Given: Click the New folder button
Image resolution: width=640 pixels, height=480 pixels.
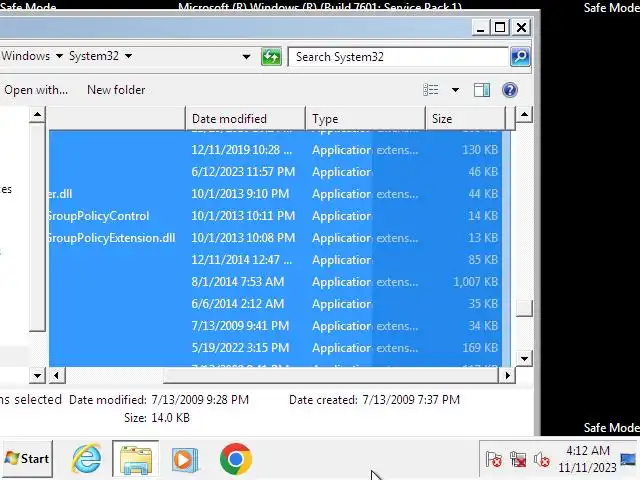Looking at the screenshot, I should [116, 90].
